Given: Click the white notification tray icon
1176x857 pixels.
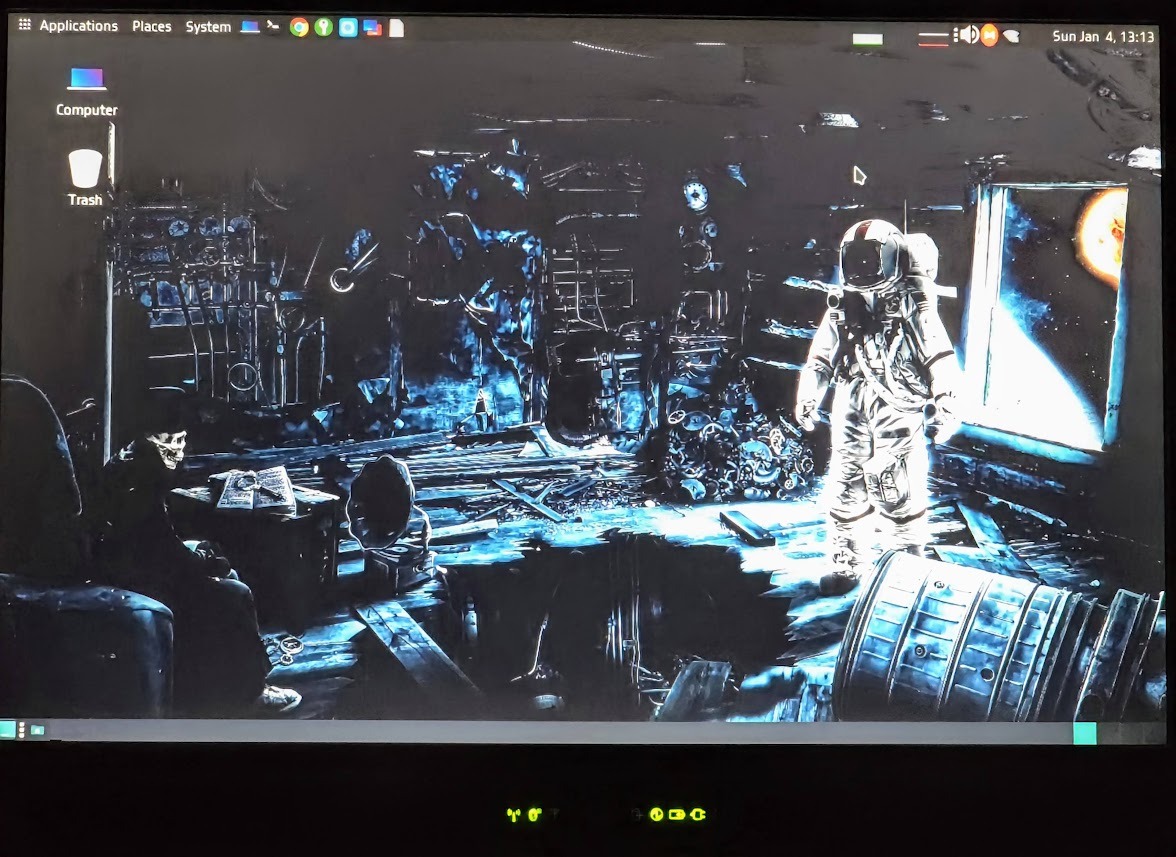Looking at the screenshot, I should [1011, 35].
